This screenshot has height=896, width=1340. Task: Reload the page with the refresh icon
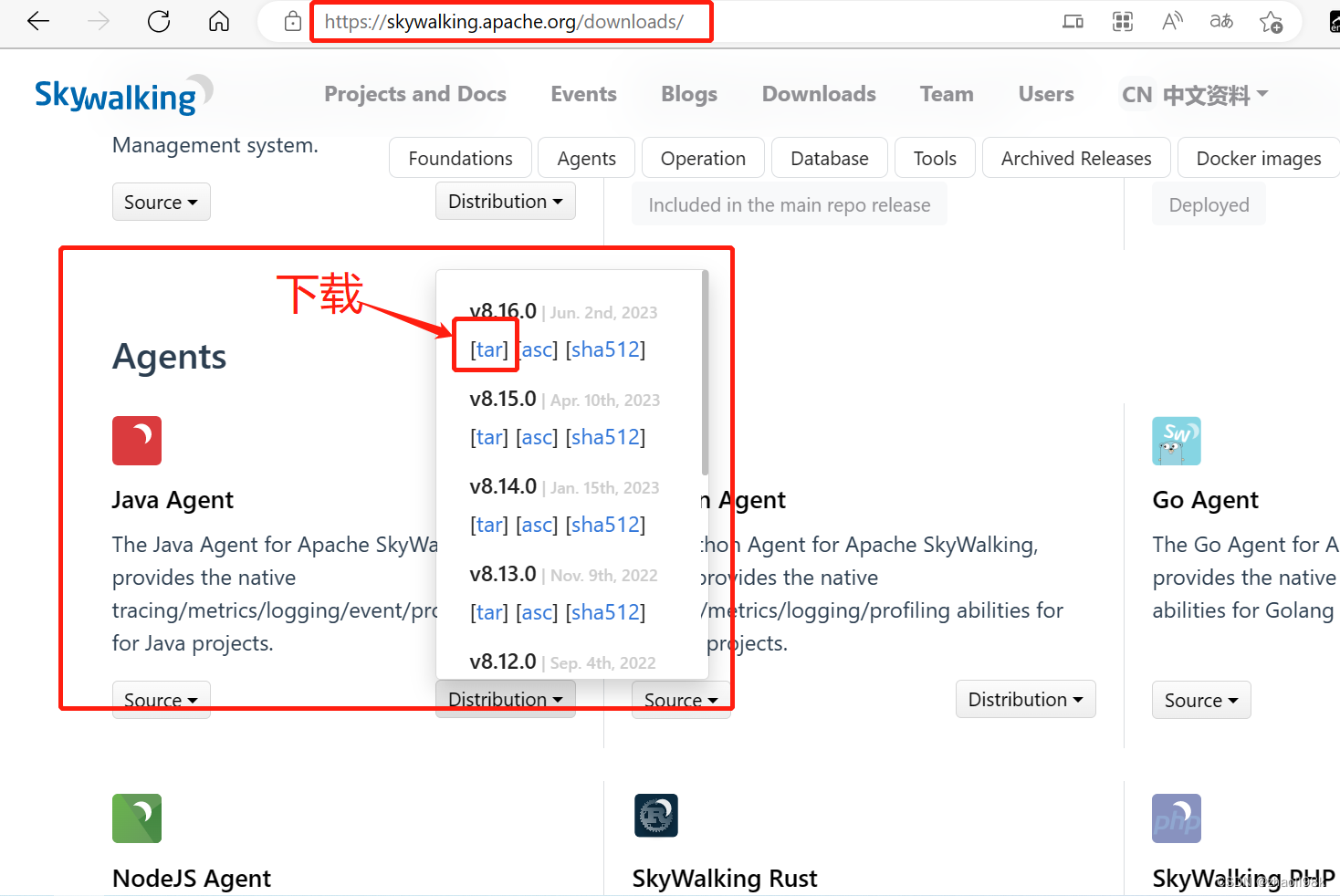click(x=159, y=21)
